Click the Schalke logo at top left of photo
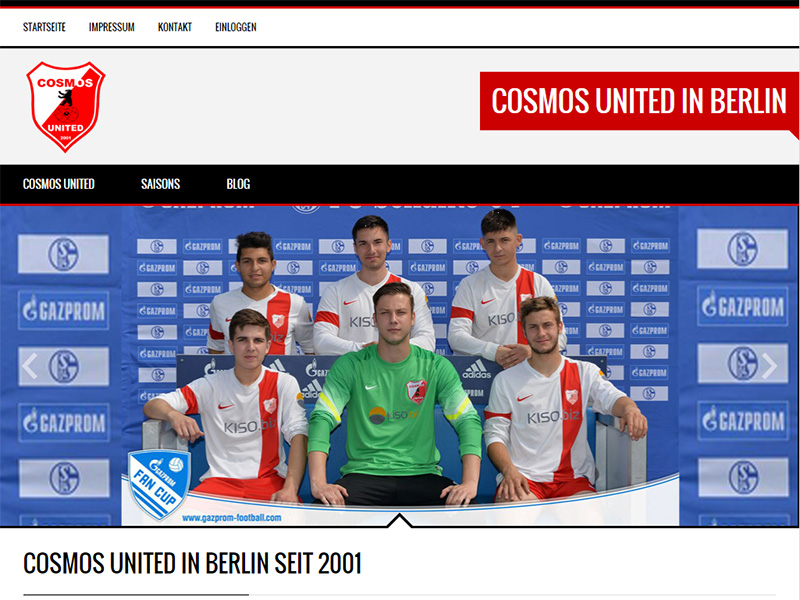Viewport: 800px width, 600px height. click(x=63, y=254)
